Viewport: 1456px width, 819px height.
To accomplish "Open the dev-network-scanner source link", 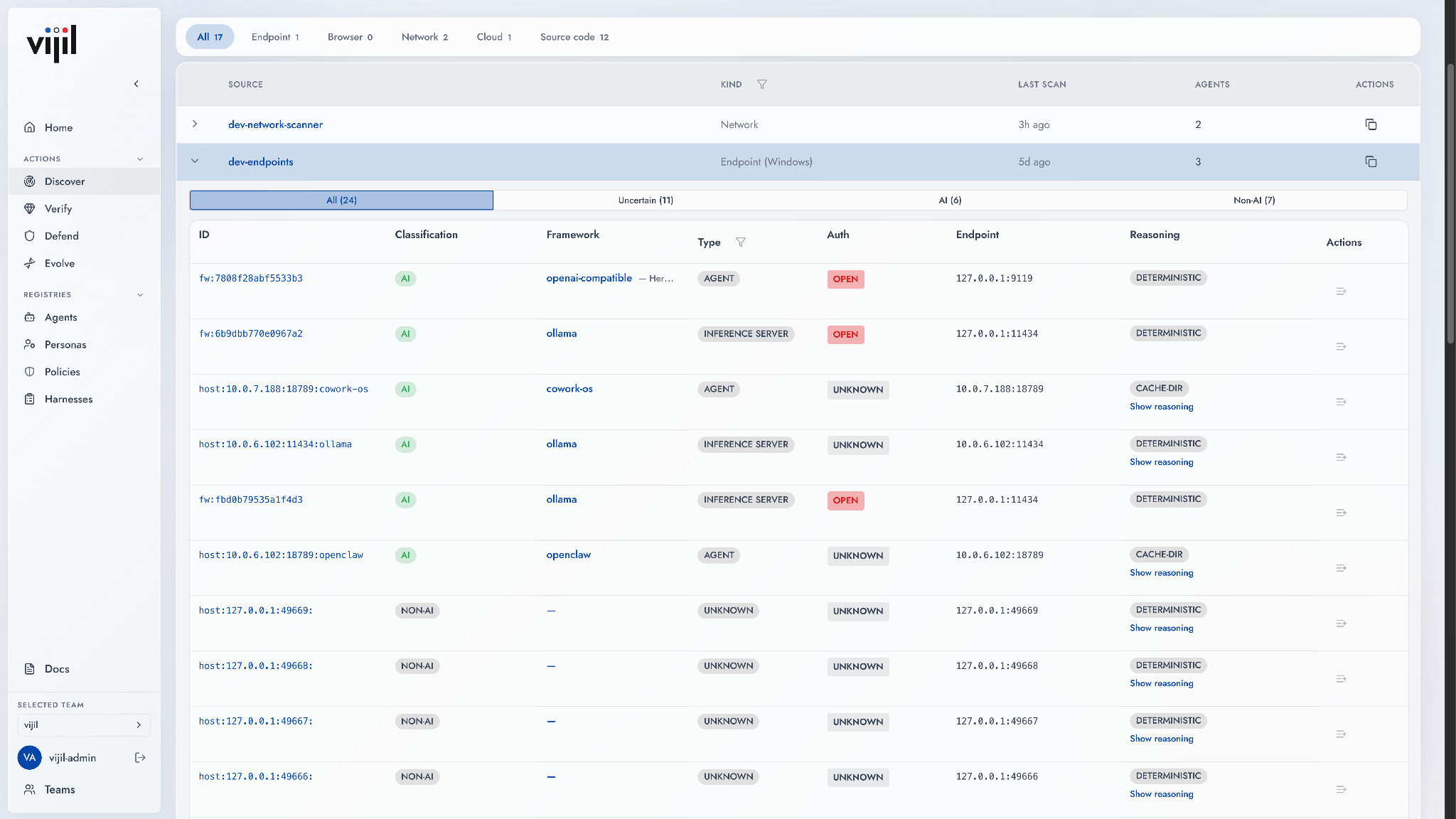I will pos(275,124).
